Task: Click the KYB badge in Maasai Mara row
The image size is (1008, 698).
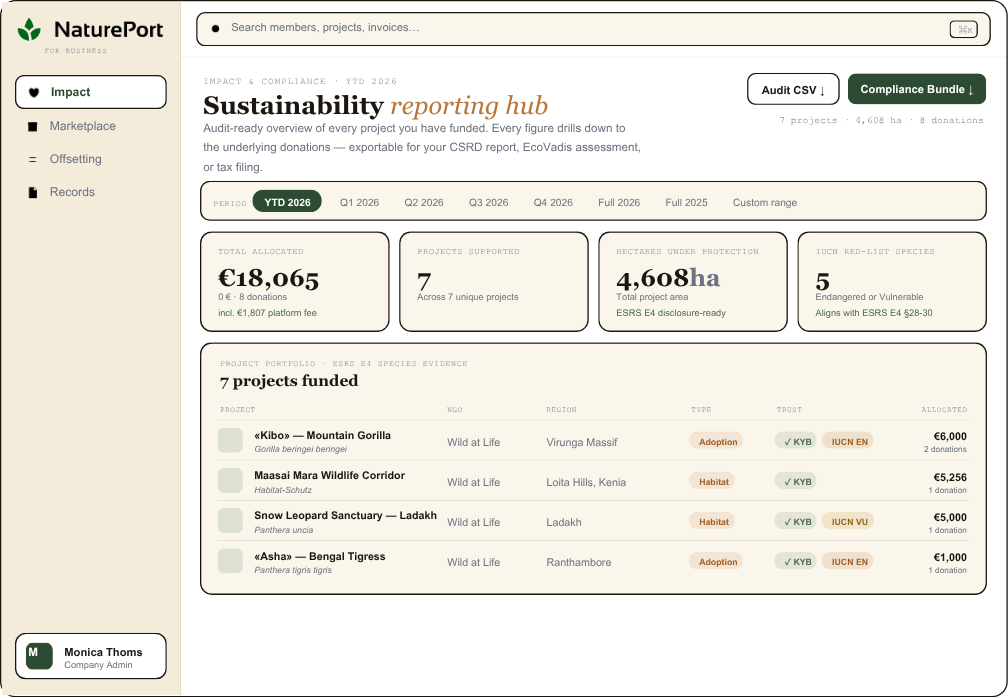Action: coord(796,481)
